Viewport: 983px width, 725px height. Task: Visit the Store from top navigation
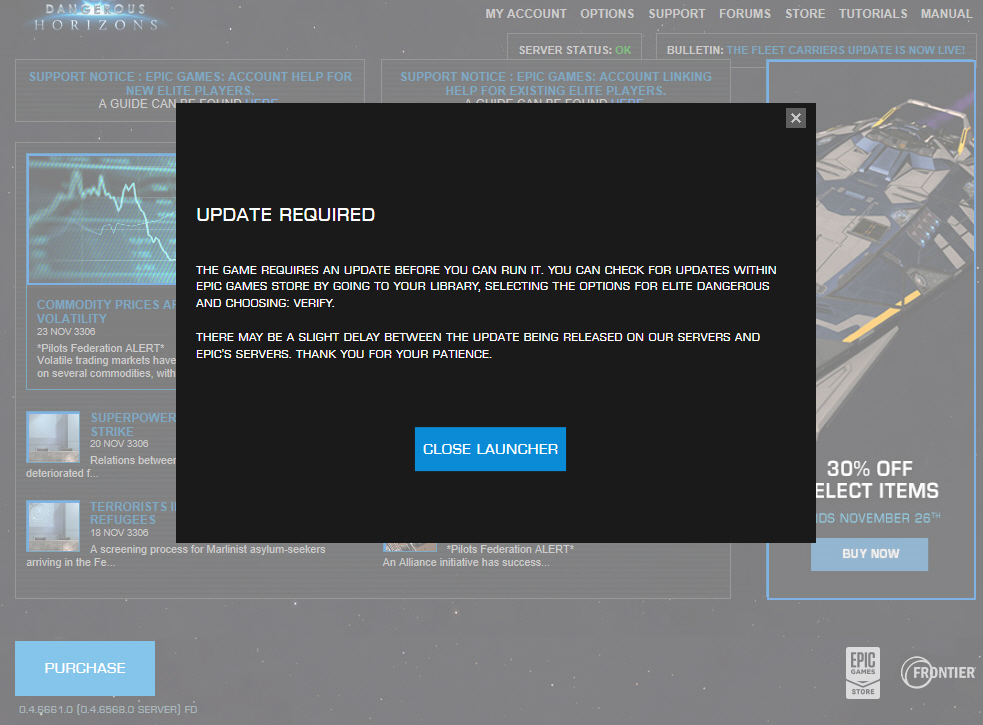tap(805, 14)
